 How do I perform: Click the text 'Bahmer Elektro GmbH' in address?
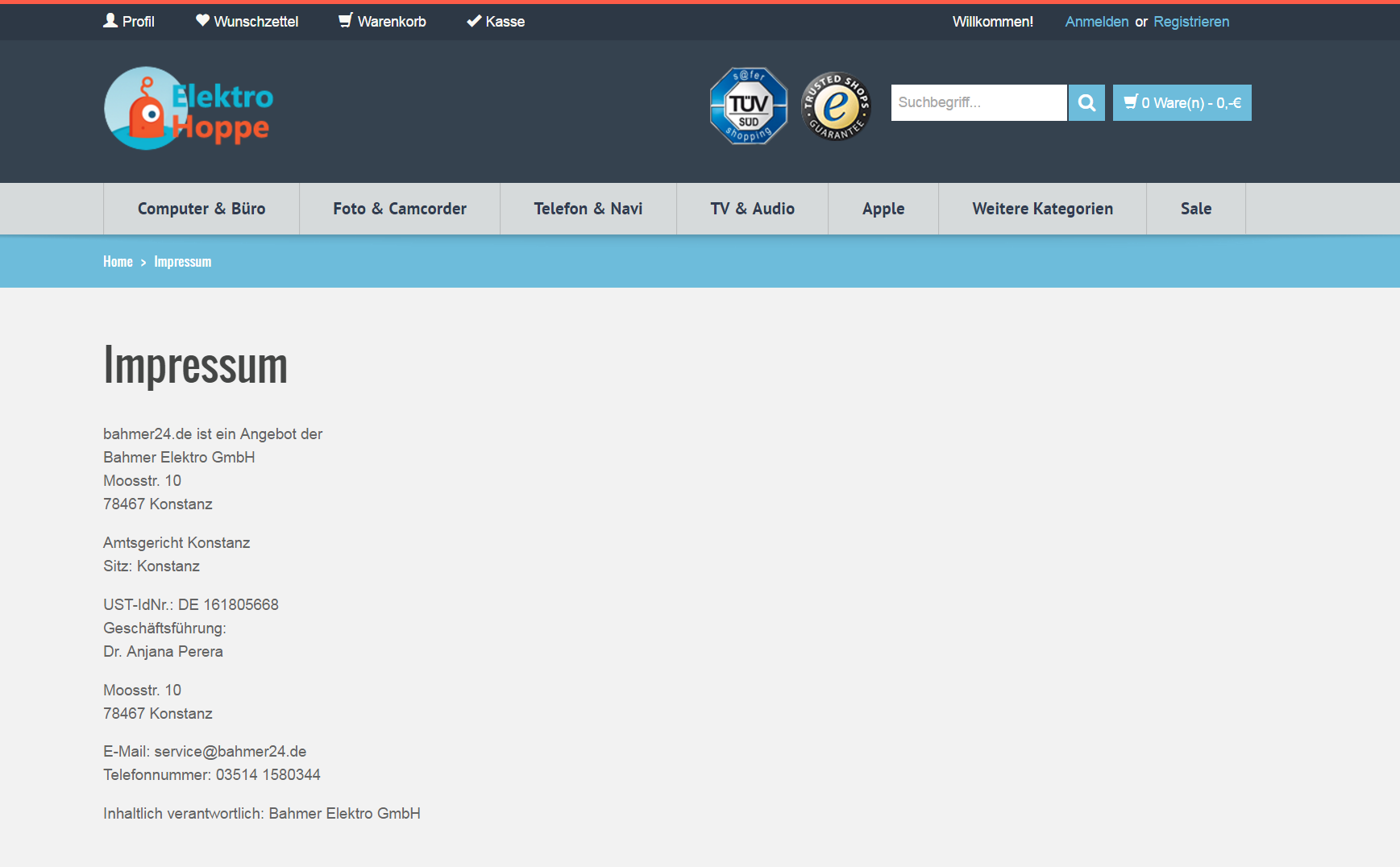[179, 457]
